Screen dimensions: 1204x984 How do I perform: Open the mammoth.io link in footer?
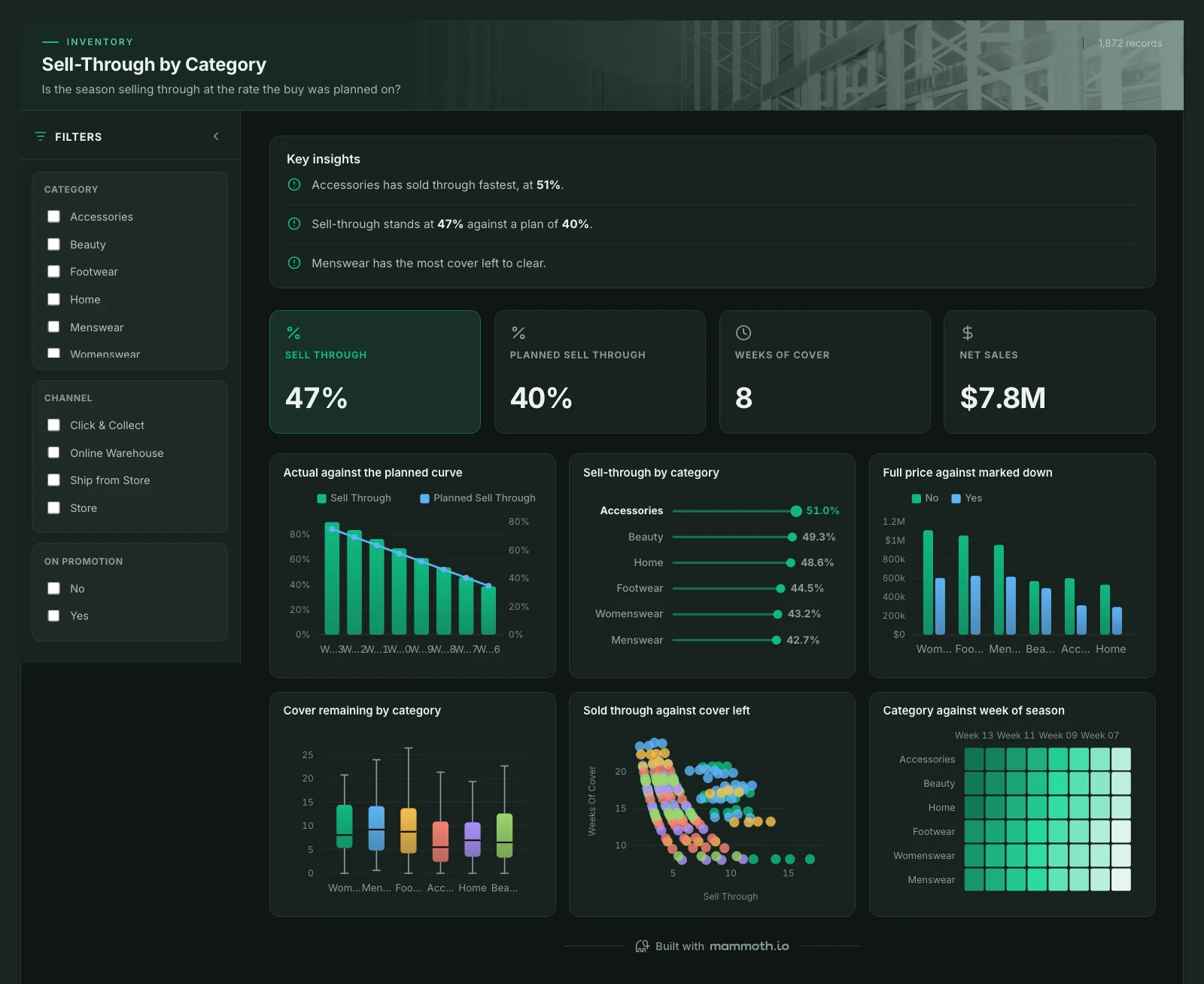click(x=749, y=946)
